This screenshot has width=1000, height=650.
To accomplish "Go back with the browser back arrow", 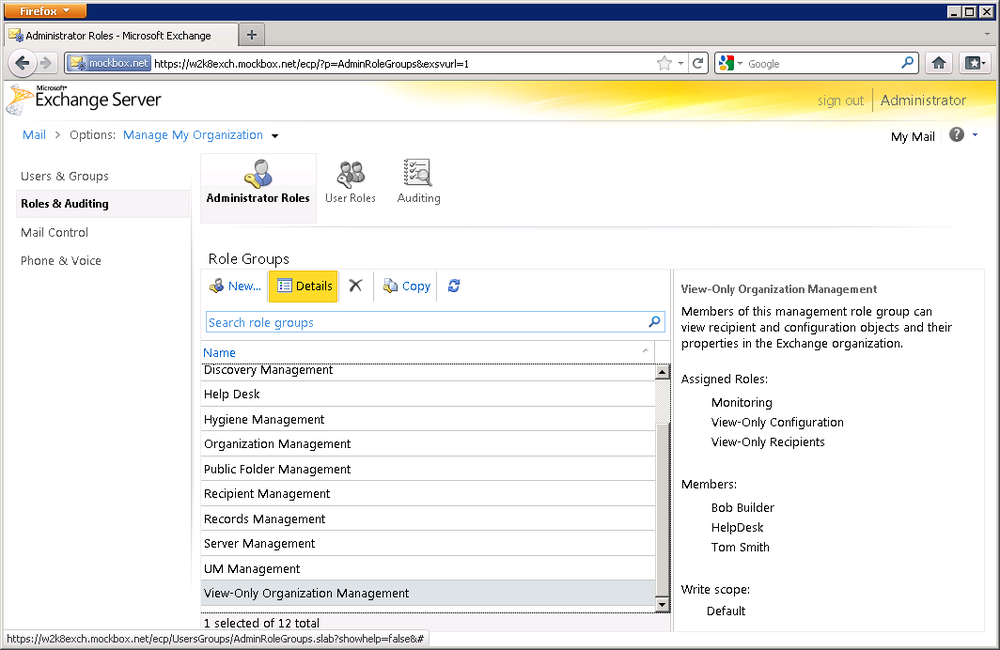I will point(23,63).
